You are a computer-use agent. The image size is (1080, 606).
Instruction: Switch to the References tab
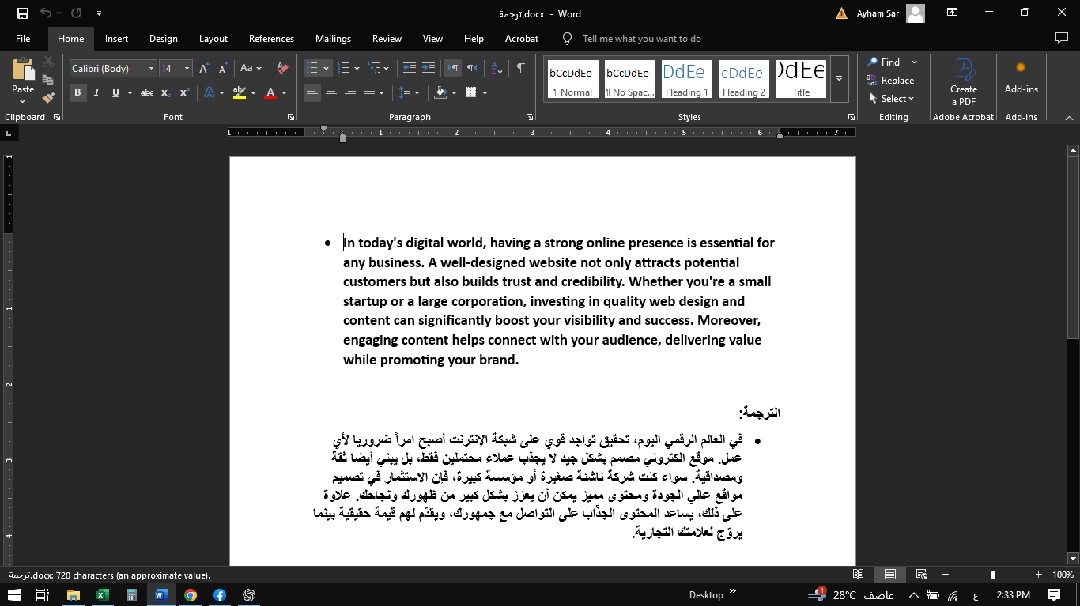(x=271, y=39)
